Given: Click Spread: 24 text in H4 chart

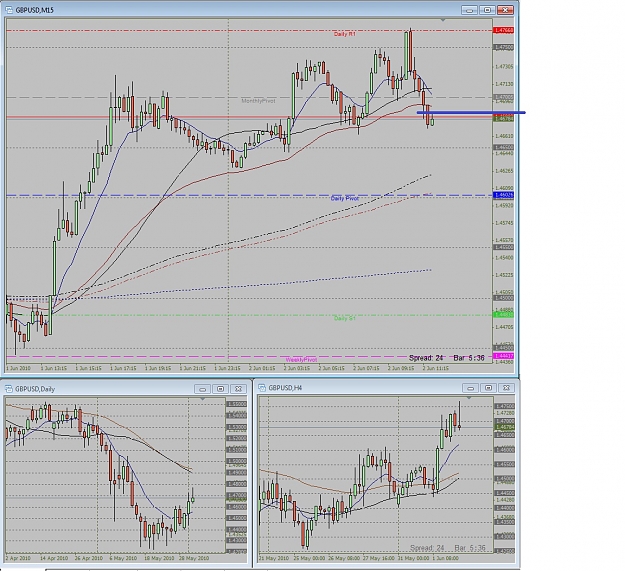Looking at the screenshot, I should point(427,548).
